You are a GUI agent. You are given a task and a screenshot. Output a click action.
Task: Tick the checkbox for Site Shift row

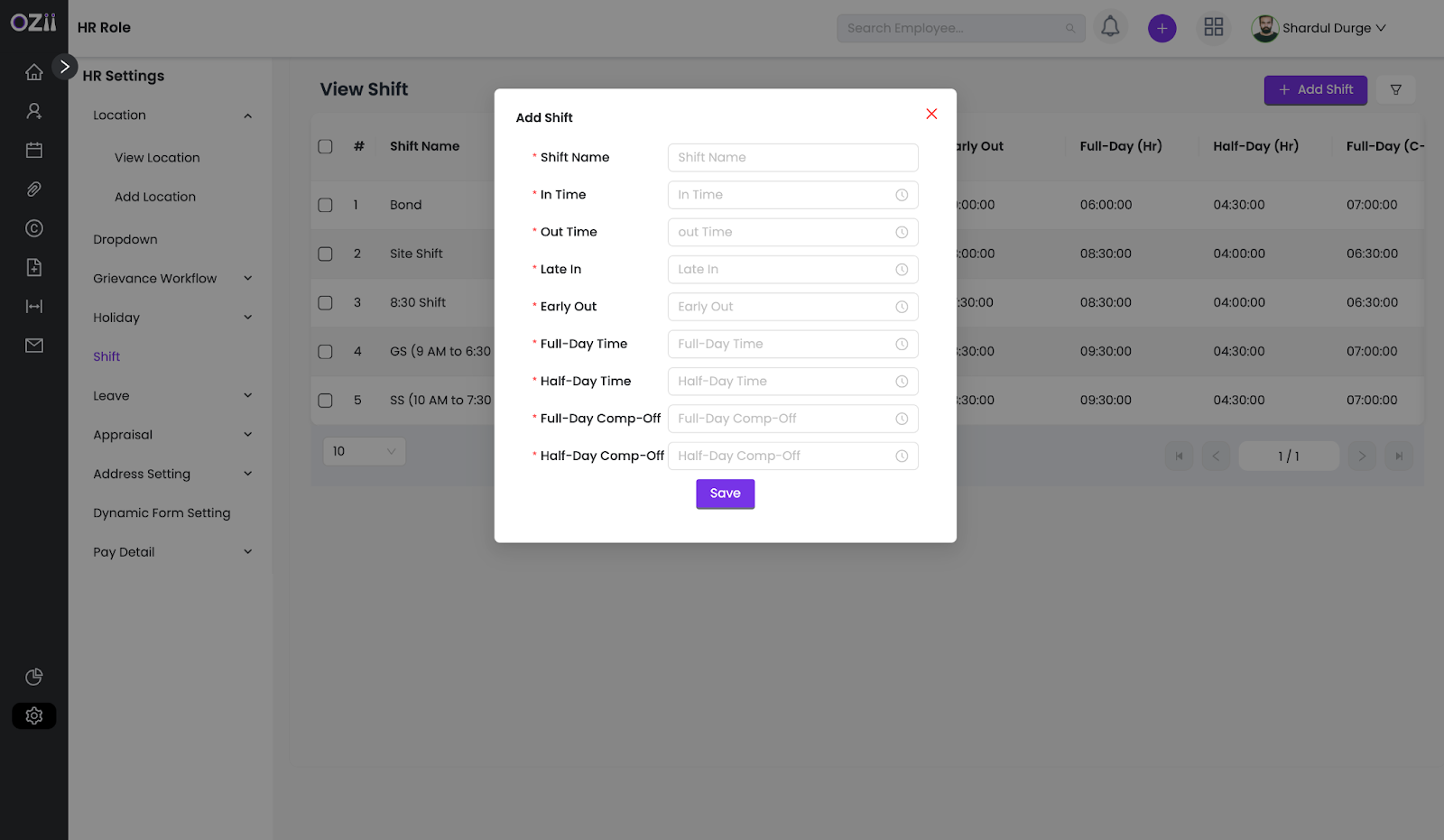(x=326, y=254)
